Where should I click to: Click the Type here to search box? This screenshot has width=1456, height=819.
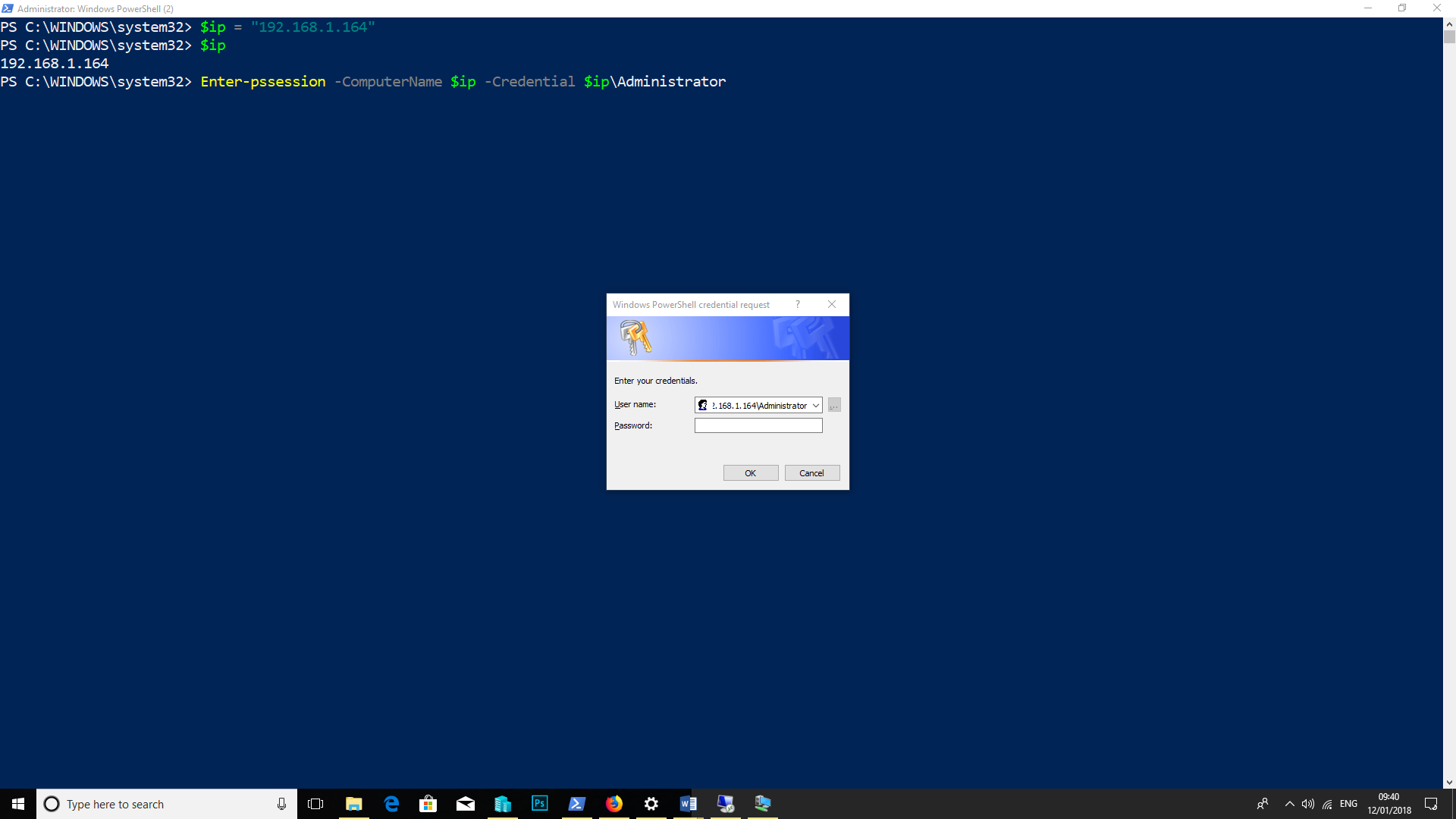coord(167,804)
